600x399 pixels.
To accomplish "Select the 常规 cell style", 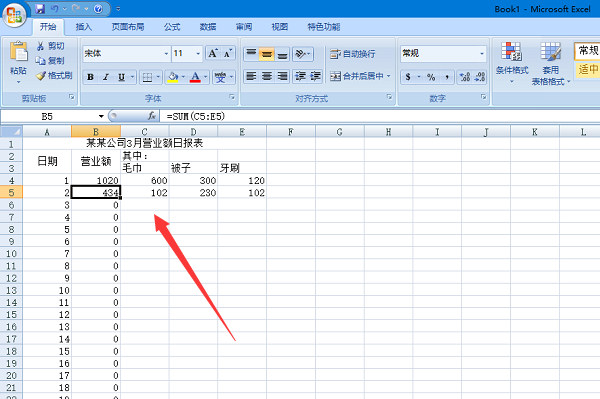I will click(587, 51).
